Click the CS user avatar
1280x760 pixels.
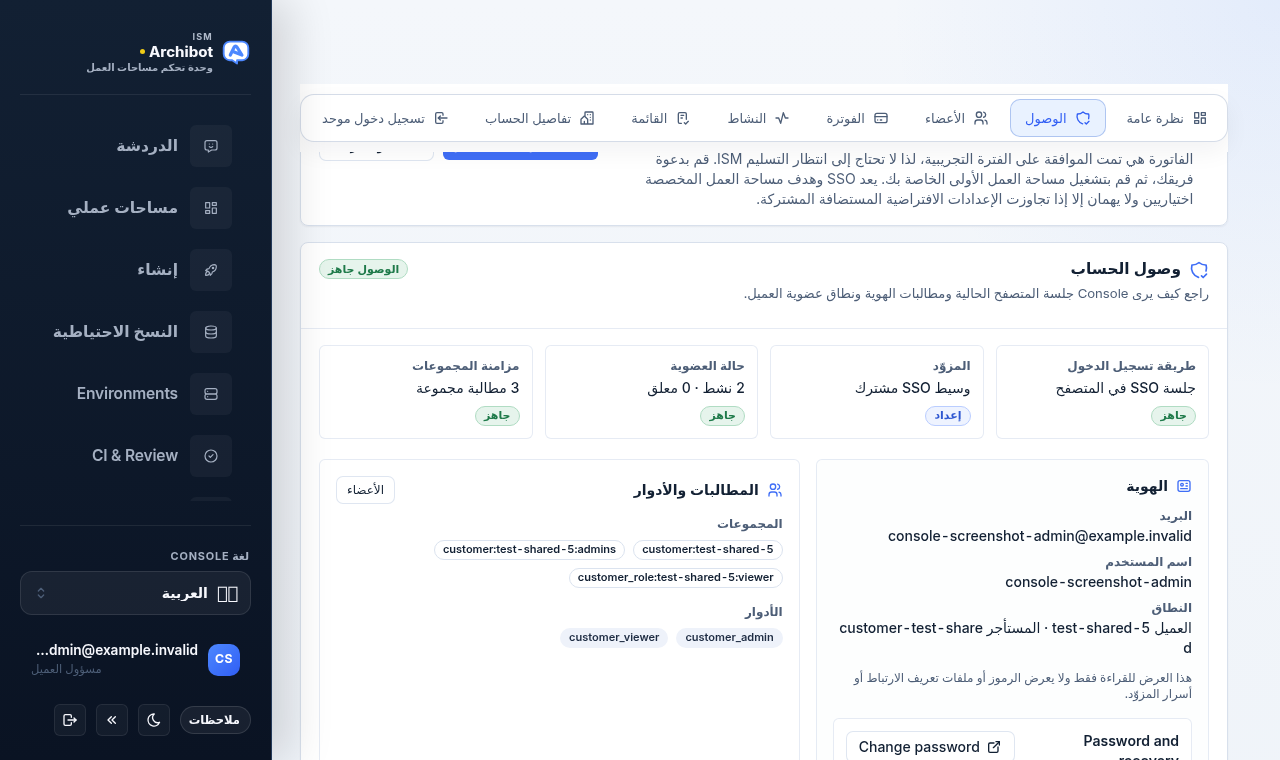[224, 660]
